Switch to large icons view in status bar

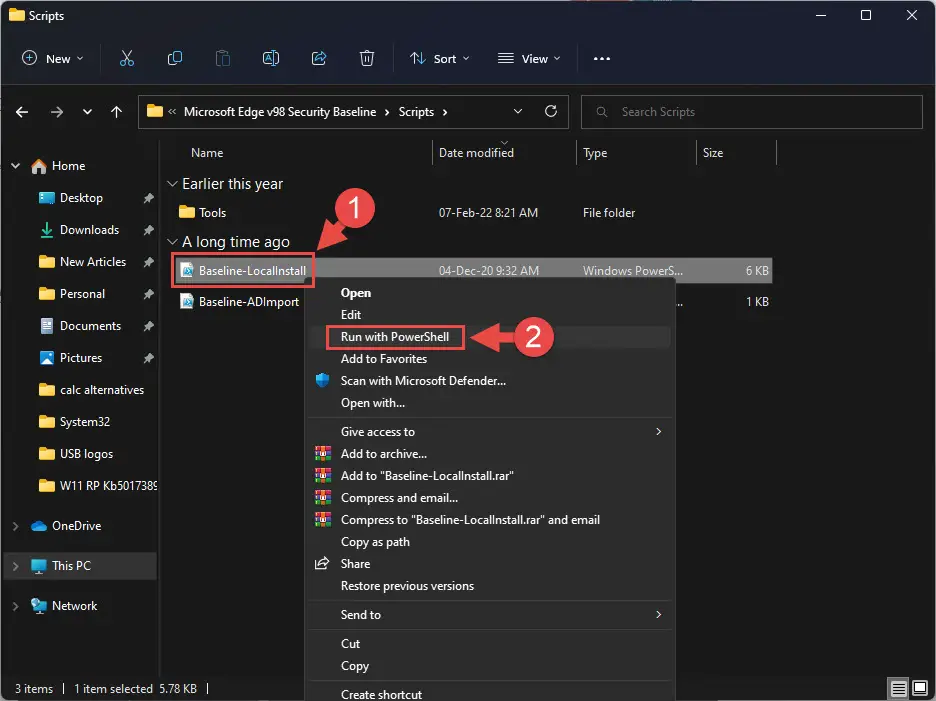click(x=920, y=688)
